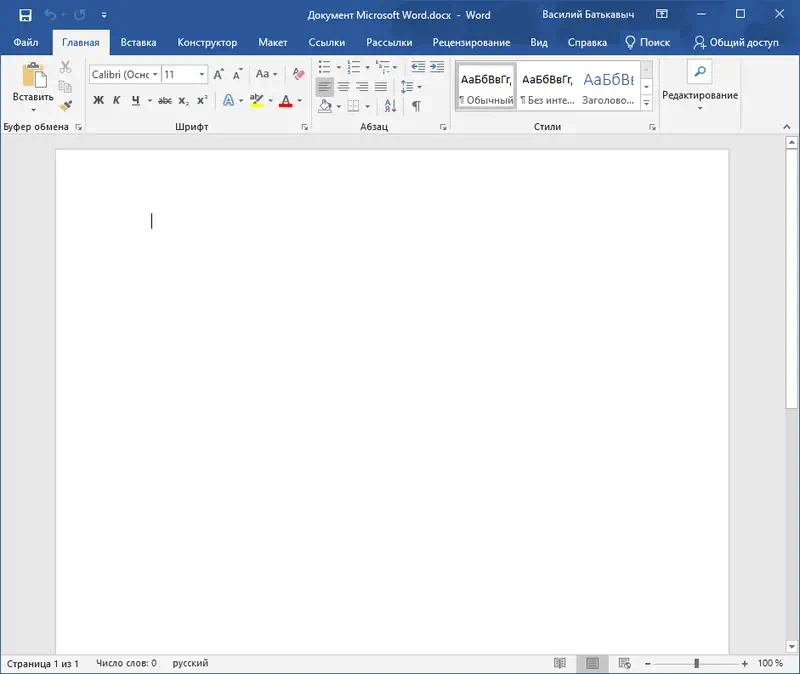Save the document with the floppy disk icon

tap(25, 15)
